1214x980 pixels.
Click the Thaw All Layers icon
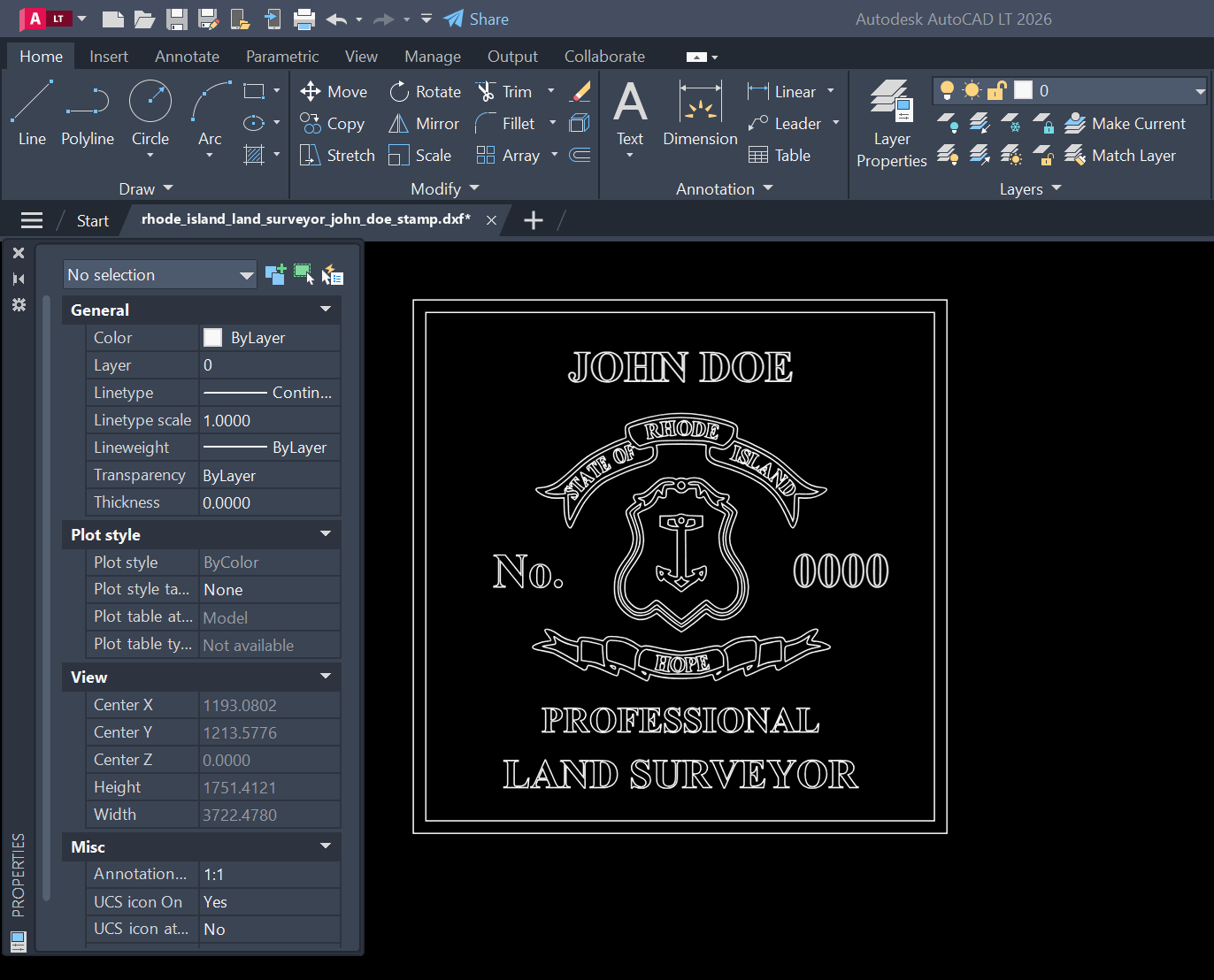(x=1010, y=155)
